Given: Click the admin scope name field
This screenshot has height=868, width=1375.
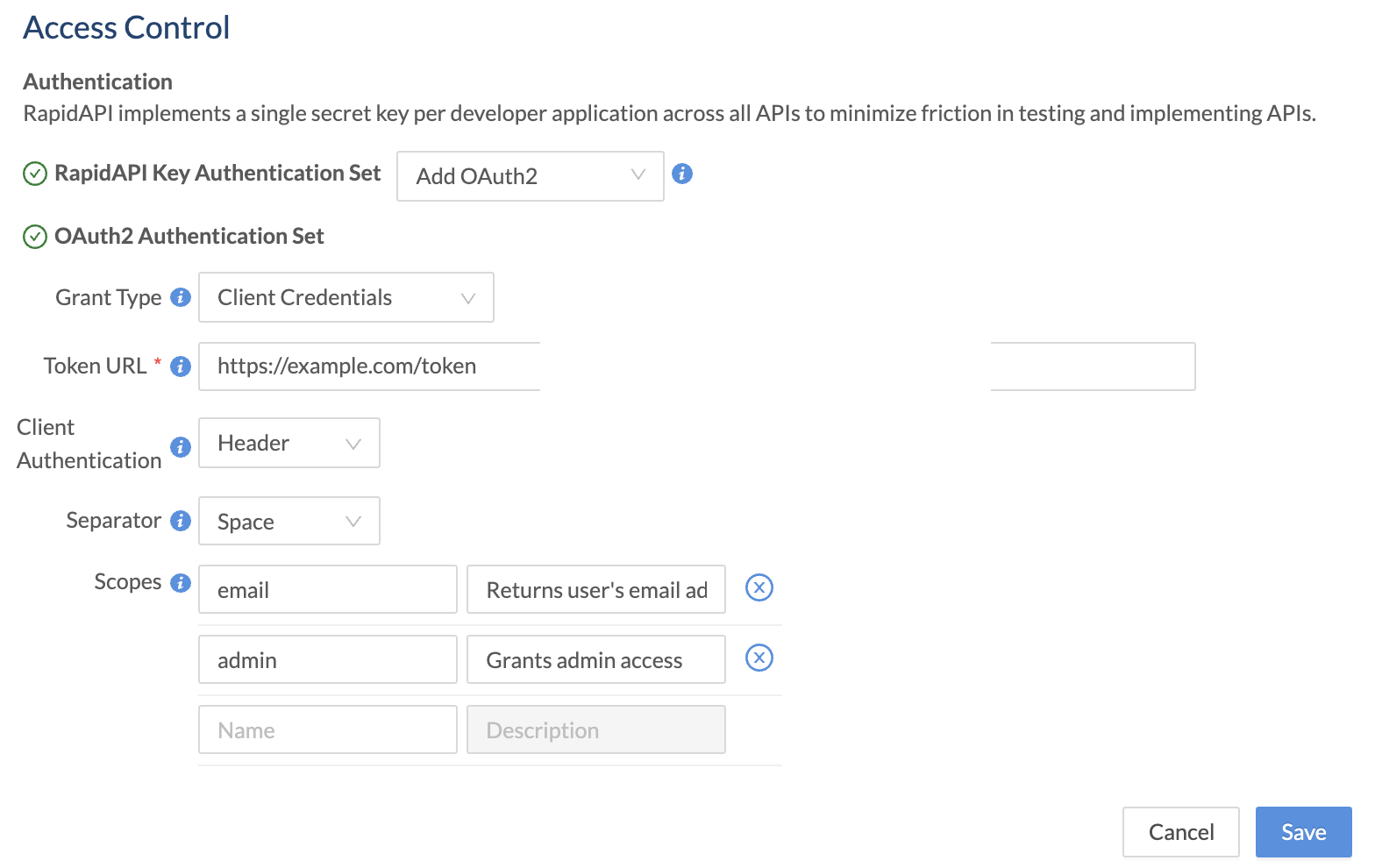Looking at the screenshot, I should (x=328, y=659).
